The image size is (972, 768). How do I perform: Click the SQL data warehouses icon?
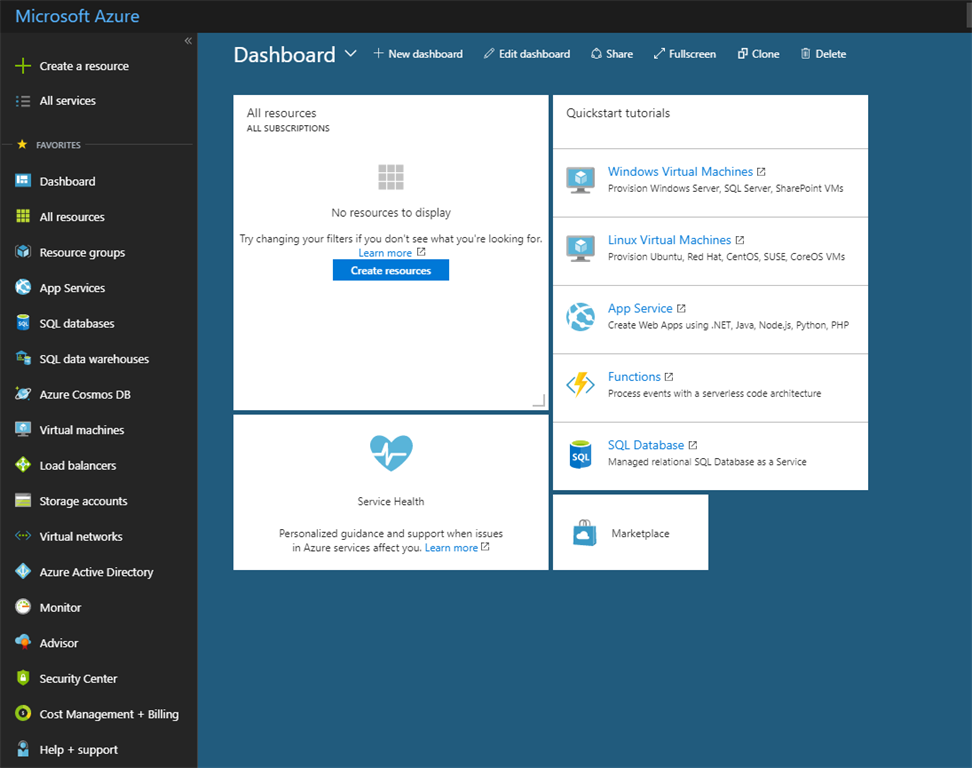23,358
